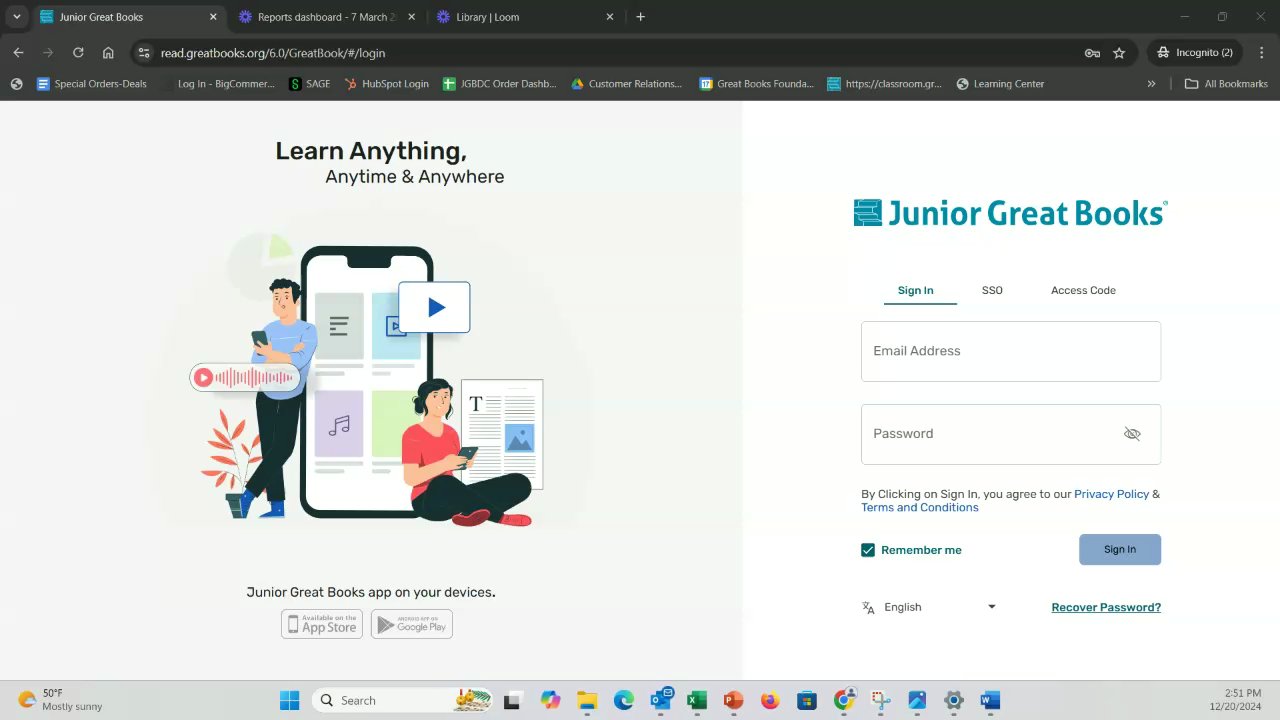Open the classroom.gr bookmark

coord(884,84)
